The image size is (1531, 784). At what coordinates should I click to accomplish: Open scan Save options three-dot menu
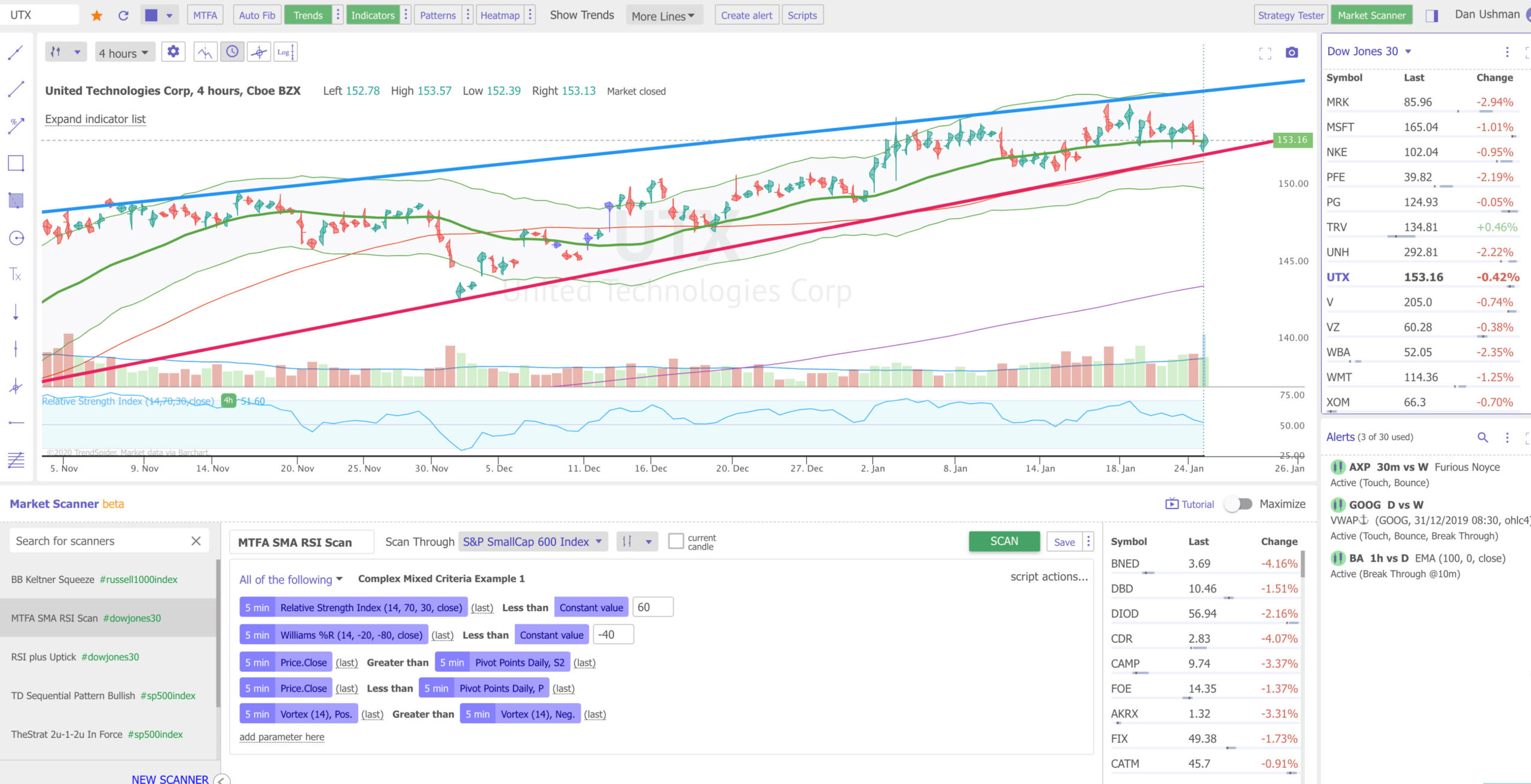1088,541
